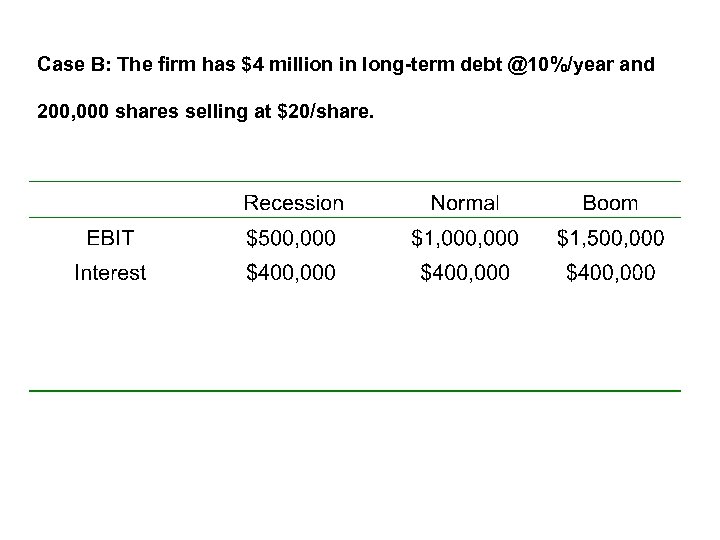
Task: Select the Normal column header
Action: tap(464, 203)
